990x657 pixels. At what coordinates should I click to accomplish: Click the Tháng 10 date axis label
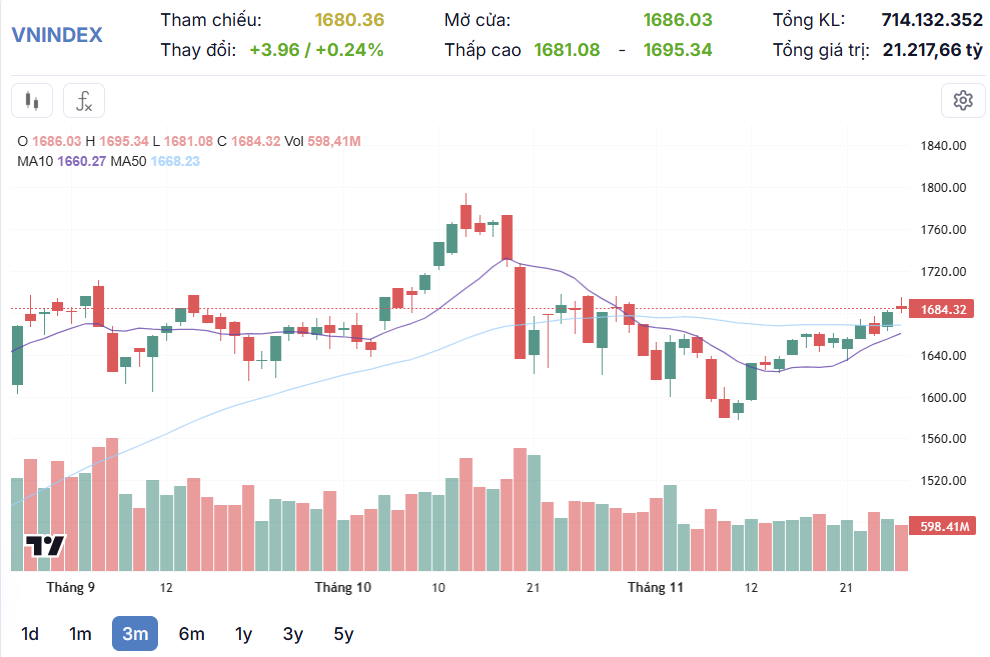click(343, 588)
